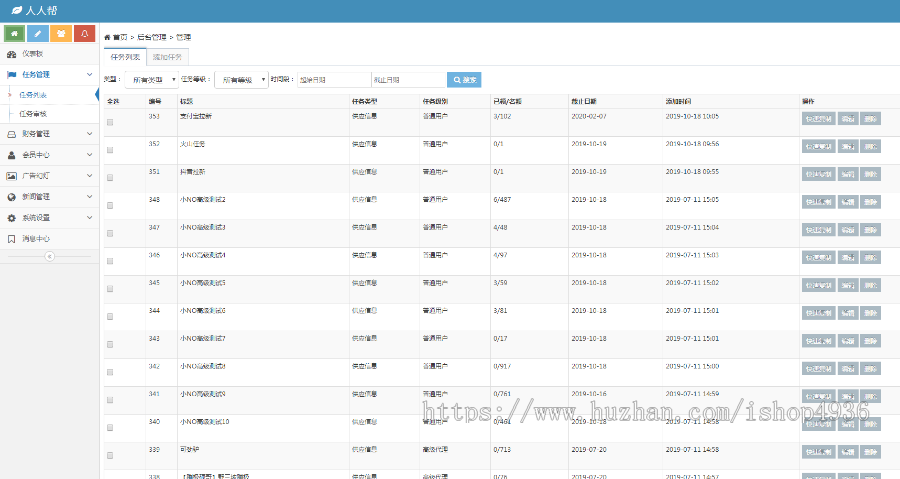The image size is (900, 479).
Task: Click the edit button for task 352
Action: coord(848,146)
